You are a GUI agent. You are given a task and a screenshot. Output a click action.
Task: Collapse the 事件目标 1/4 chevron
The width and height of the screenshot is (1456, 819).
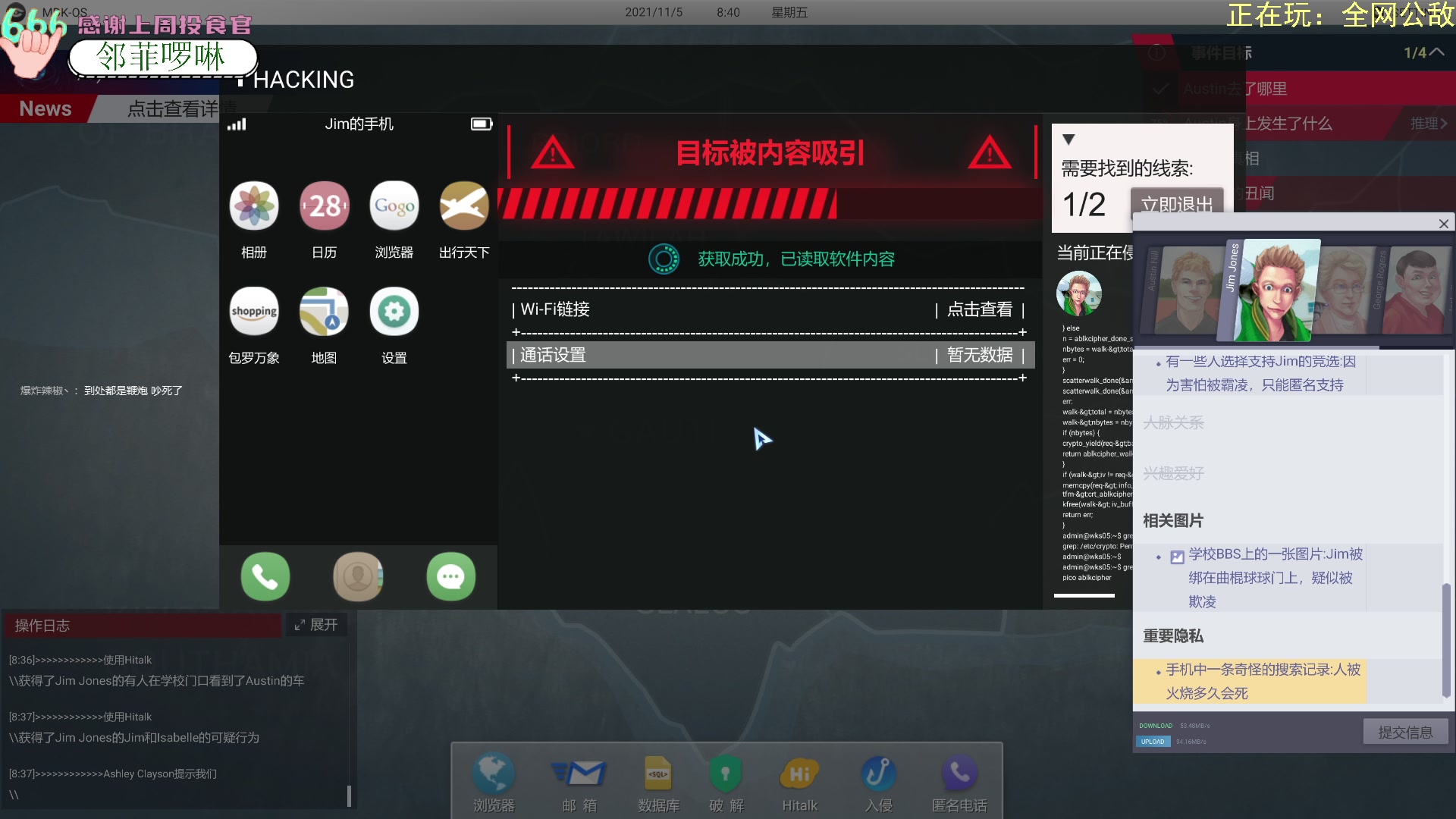point(1436,52)
